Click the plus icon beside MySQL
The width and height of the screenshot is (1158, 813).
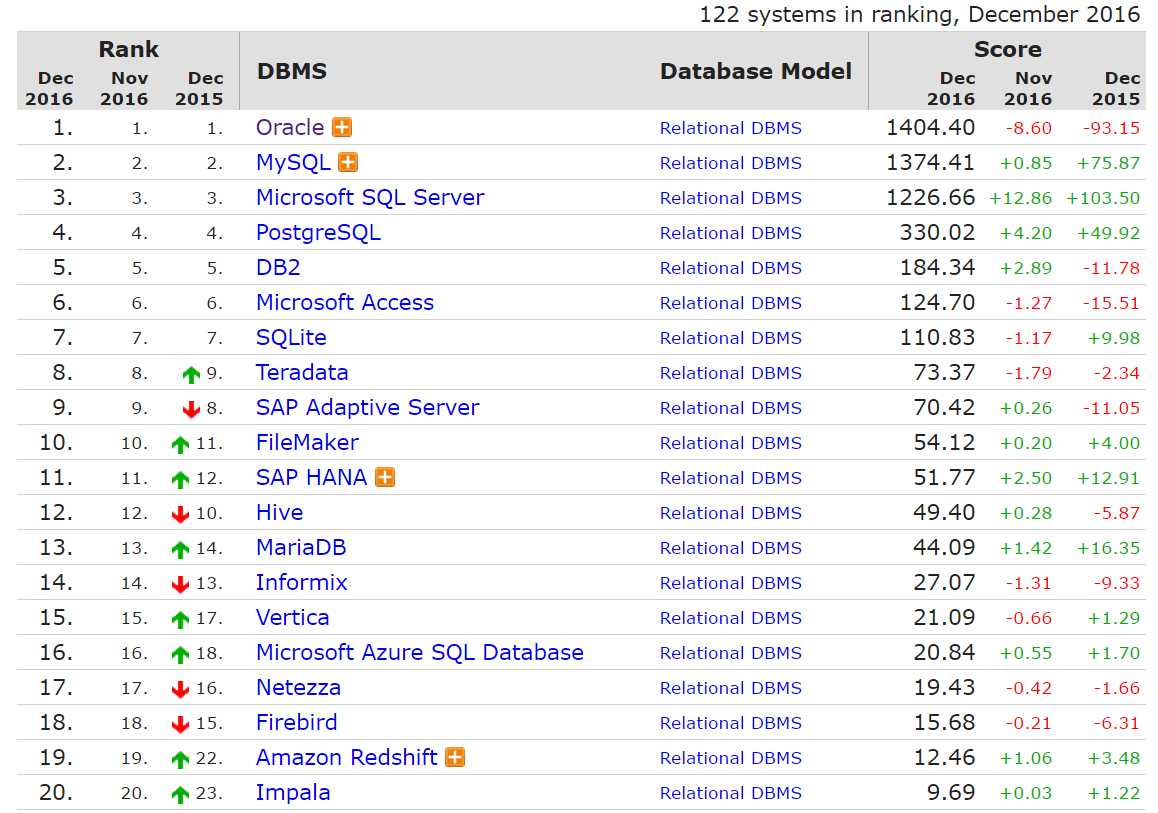click(348, 162)
